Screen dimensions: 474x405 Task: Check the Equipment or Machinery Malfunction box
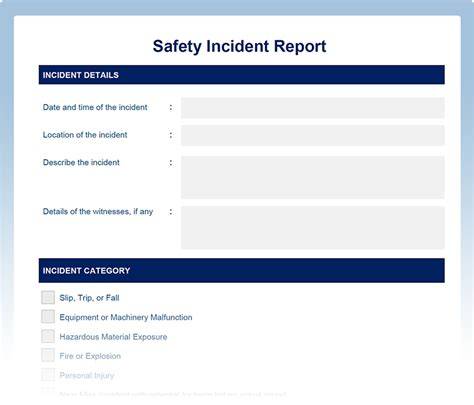tap(48, 317)
